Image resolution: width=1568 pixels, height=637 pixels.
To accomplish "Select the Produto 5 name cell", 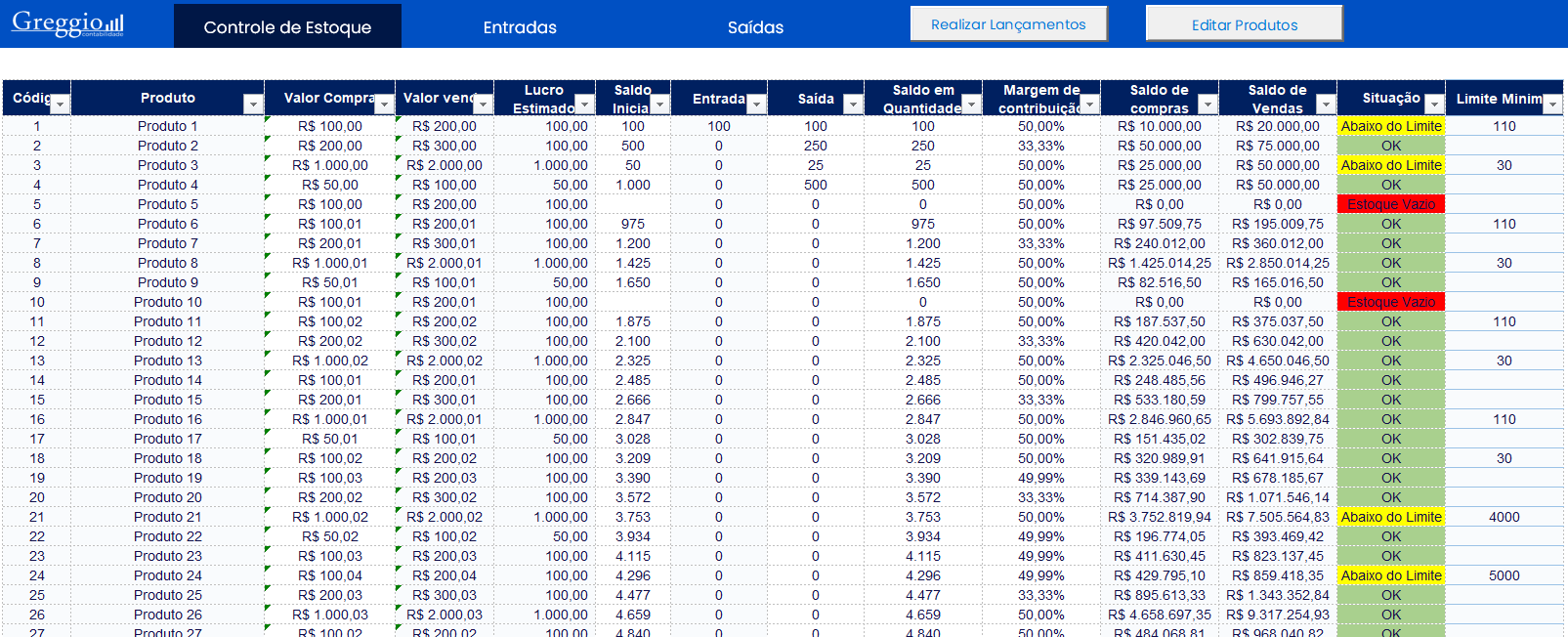I will point(168,204).
